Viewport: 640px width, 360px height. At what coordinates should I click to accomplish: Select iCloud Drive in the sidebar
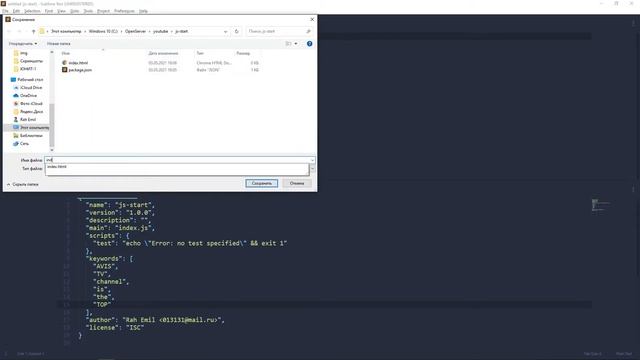pos(31,88)
